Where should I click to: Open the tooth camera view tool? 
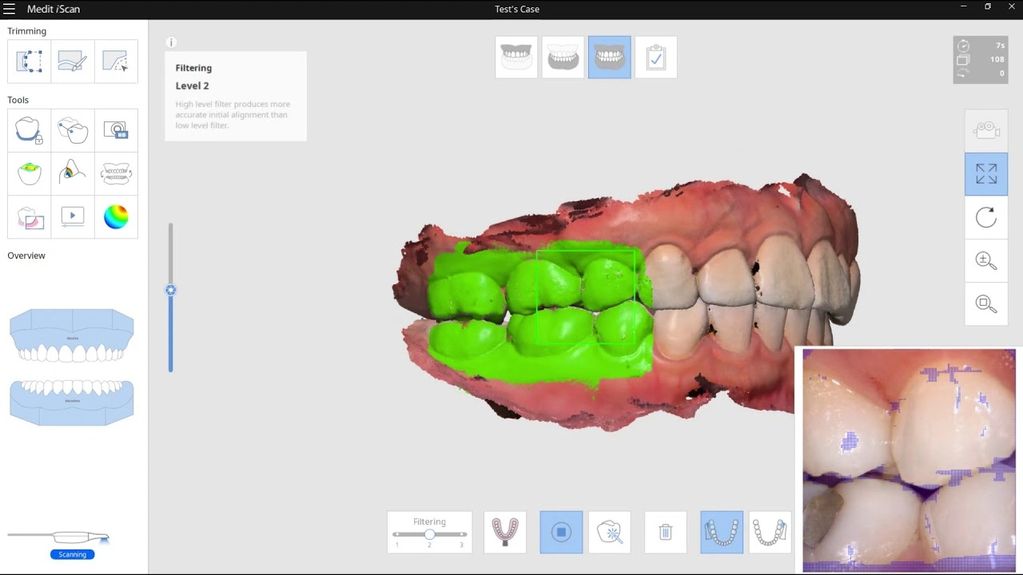(x=72, y=131)
